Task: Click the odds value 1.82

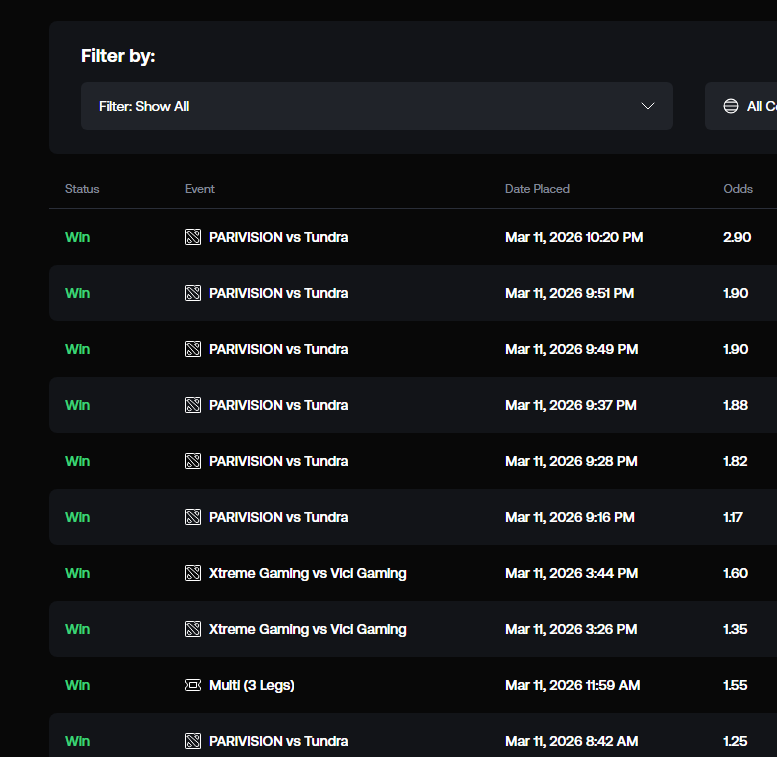Action: tap(735, 461)
